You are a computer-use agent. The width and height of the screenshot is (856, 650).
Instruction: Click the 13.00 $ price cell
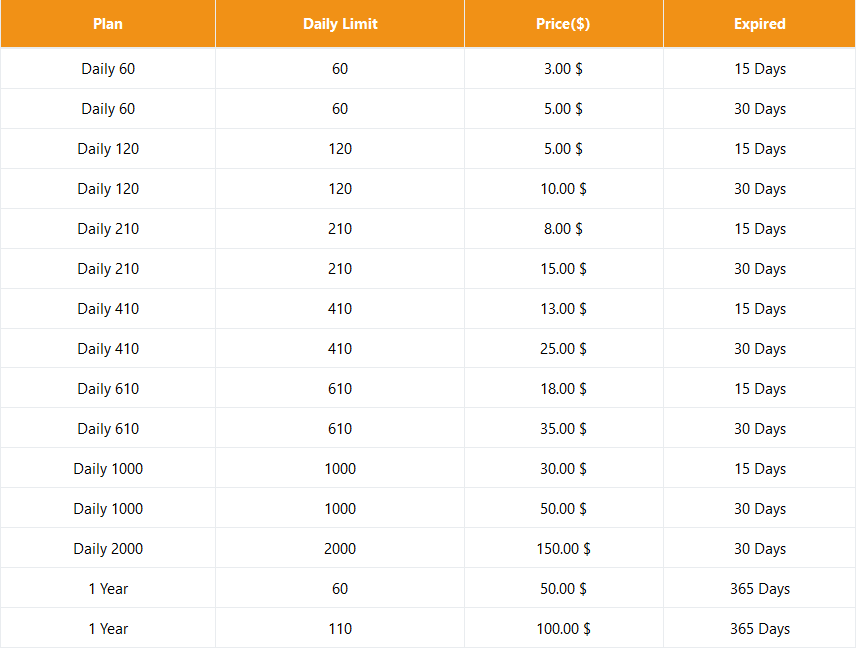(563, 309)
